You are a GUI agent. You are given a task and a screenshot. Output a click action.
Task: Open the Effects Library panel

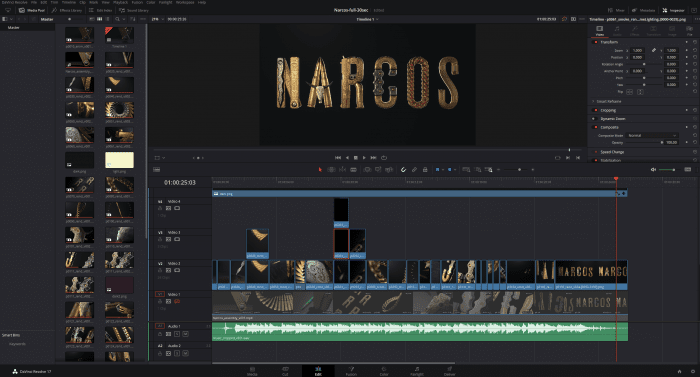click(67, 10)
